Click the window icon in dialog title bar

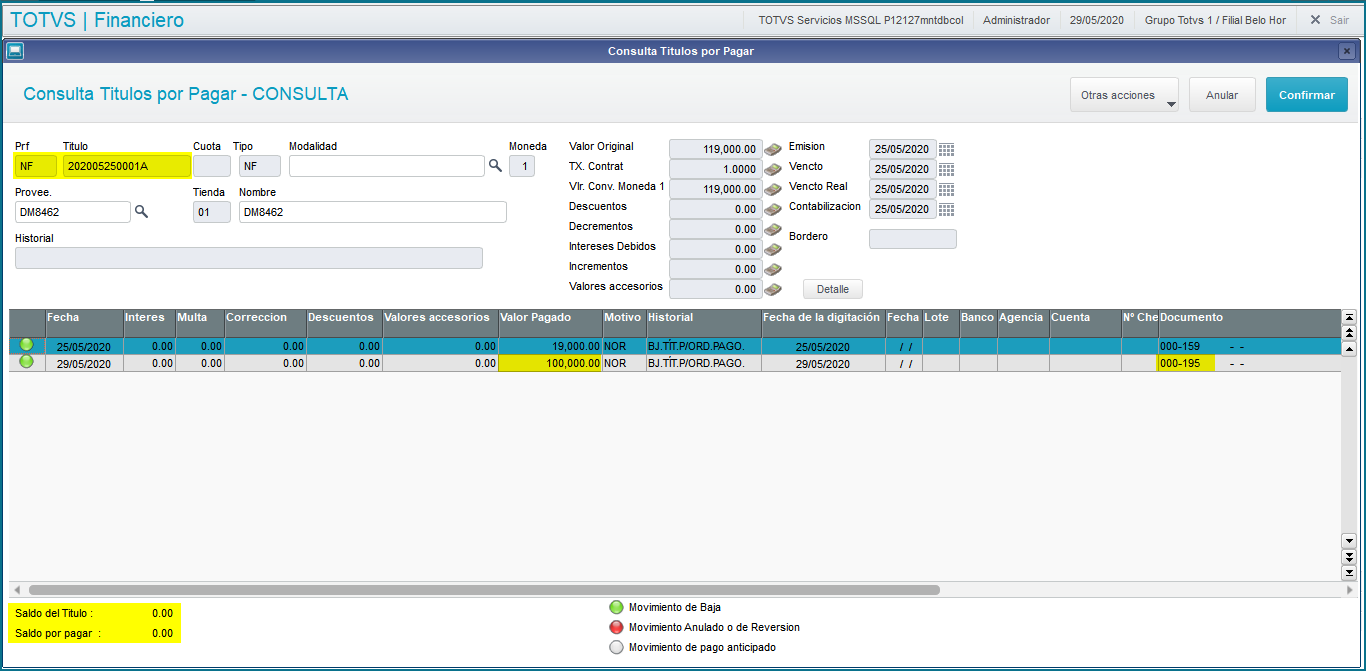click(x=15, y=50)
